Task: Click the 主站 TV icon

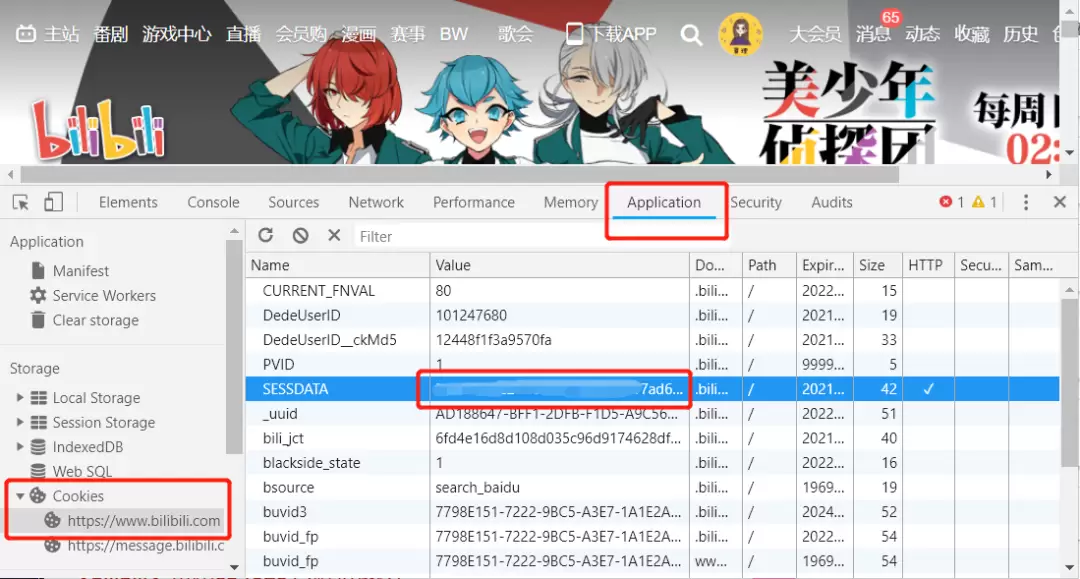Action: pyautogui.click(x=26, y=34)
